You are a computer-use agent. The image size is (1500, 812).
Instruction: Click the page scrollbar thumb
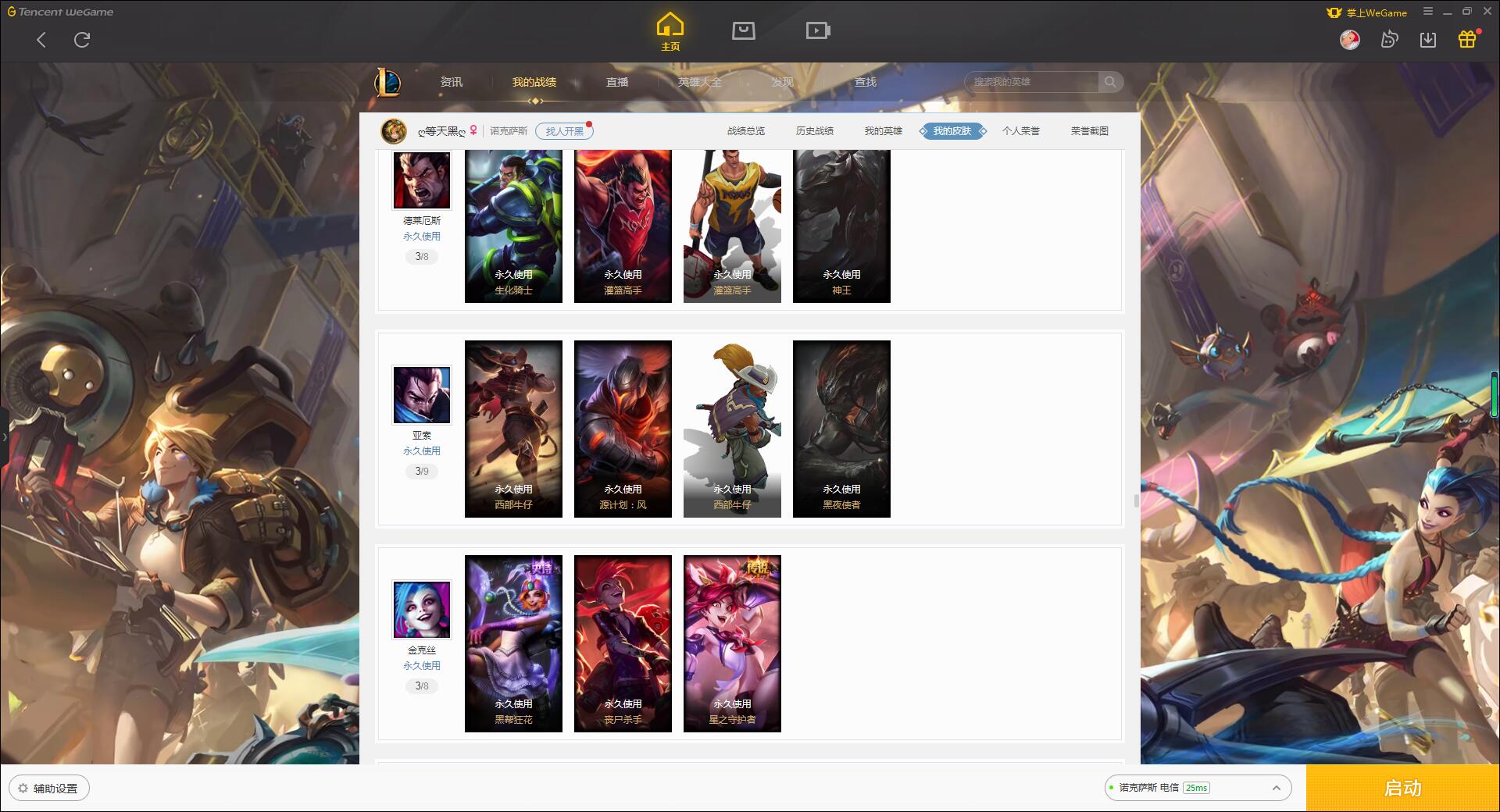pyautogui.click(x=1137, y=500)
